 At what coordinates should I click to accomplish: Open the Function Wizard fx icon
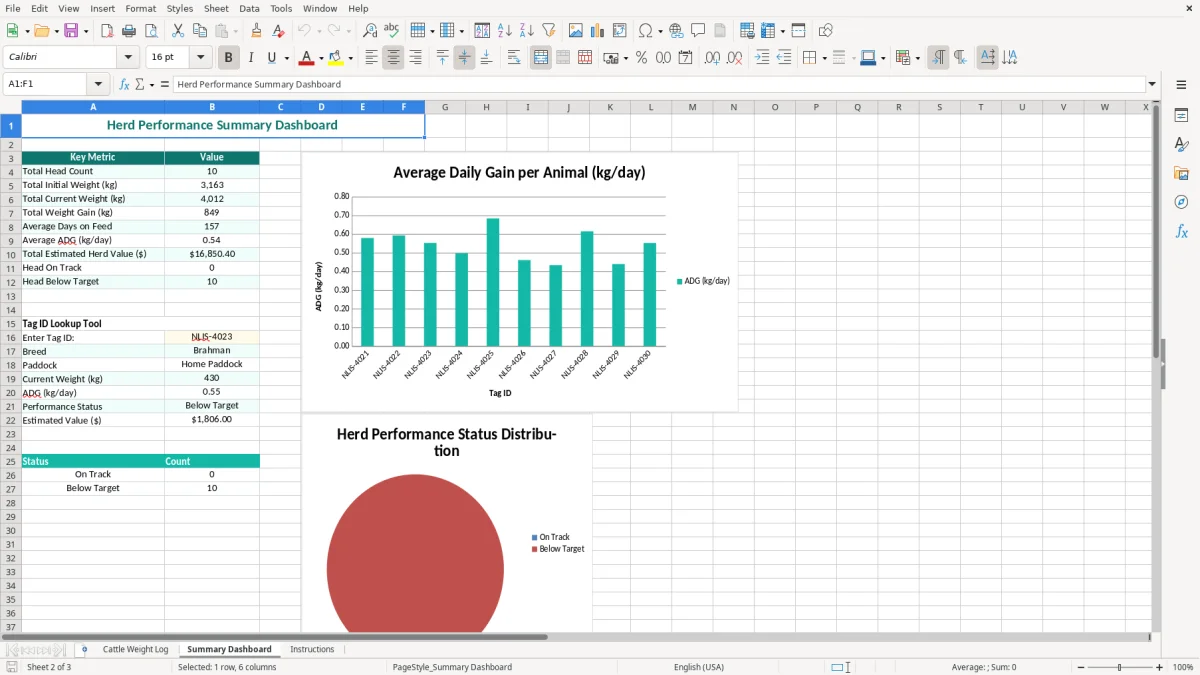124,84
